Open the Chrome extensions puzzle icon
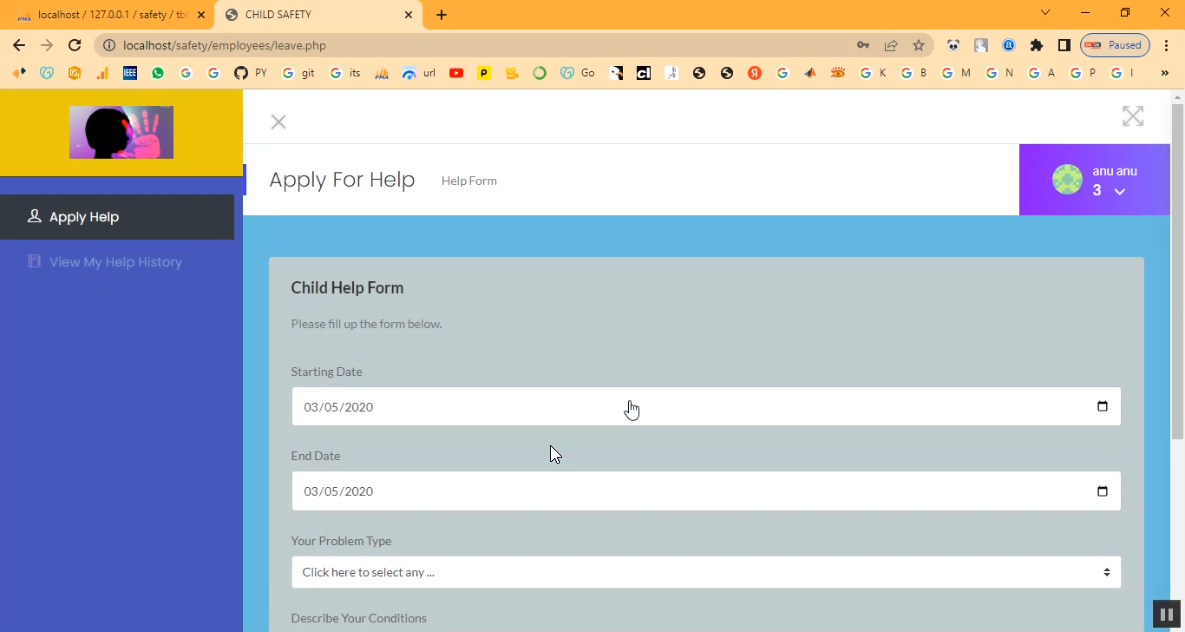This screenshot has height=632, width=1185. [x=1036, y=45]
